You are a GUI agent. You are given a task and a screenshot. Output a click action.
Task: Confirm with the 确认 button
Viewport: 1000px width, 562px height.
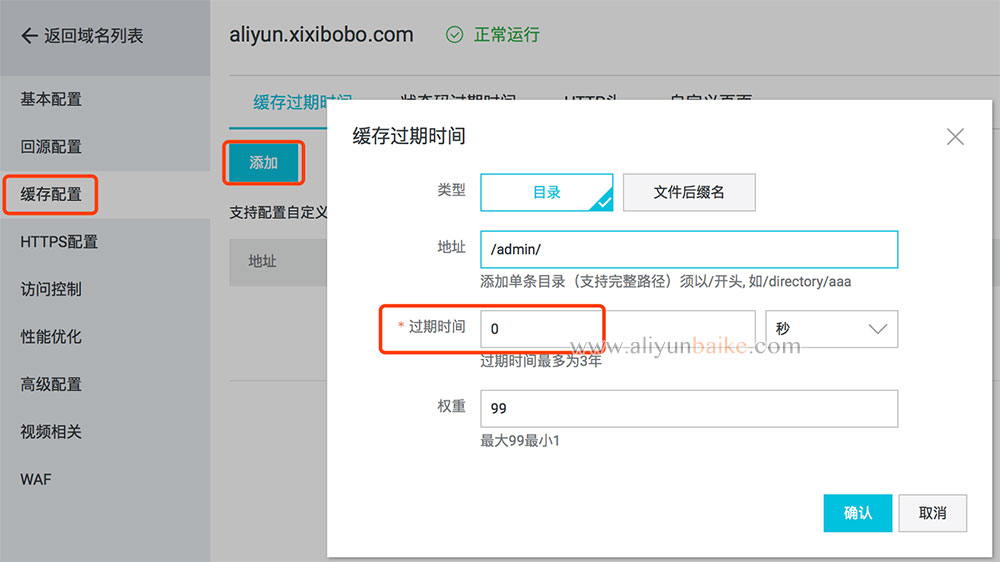(x=858, y=513)
